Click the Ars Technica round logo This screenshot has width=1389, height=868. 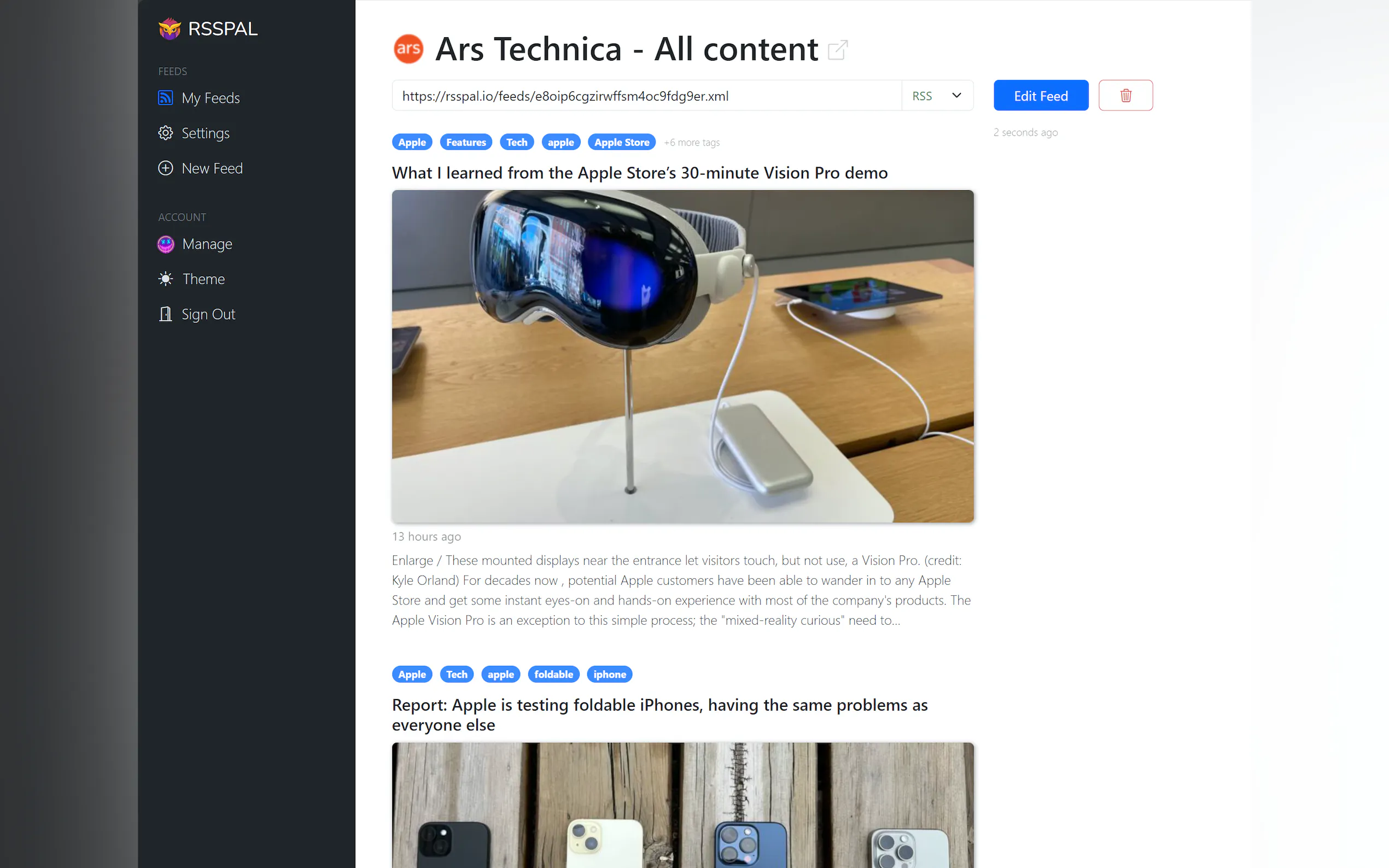(x=408, y=49)
